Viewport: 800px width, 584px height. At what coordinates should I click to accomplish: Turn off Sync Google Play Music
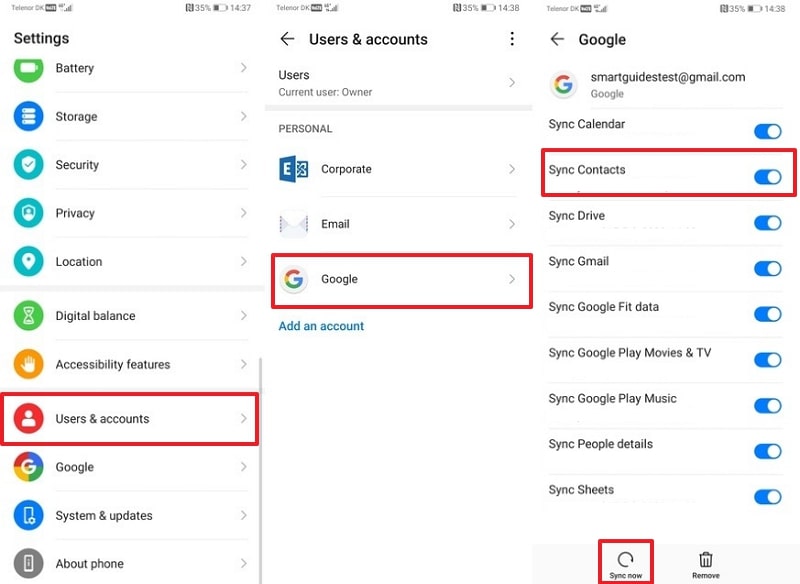click(x=767, y=406)
